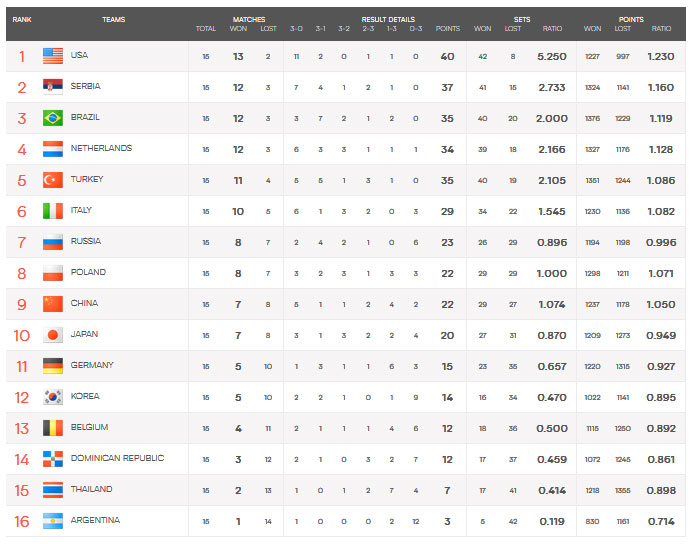The width and height of the screenshot is (690, 544).
Task: Click the Brazil flag icon
Action: (53, 118)
